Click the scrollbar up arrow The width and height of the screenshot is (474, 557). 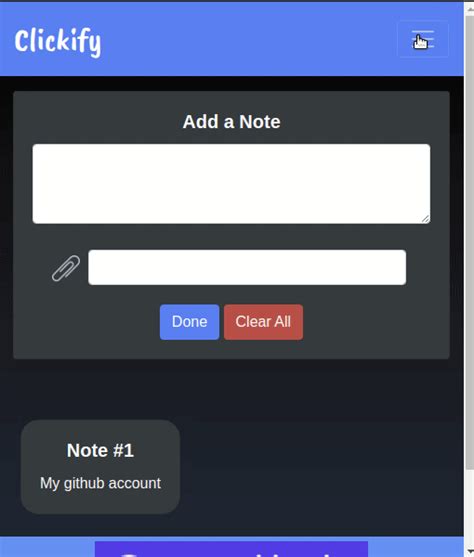click(469, 9)
